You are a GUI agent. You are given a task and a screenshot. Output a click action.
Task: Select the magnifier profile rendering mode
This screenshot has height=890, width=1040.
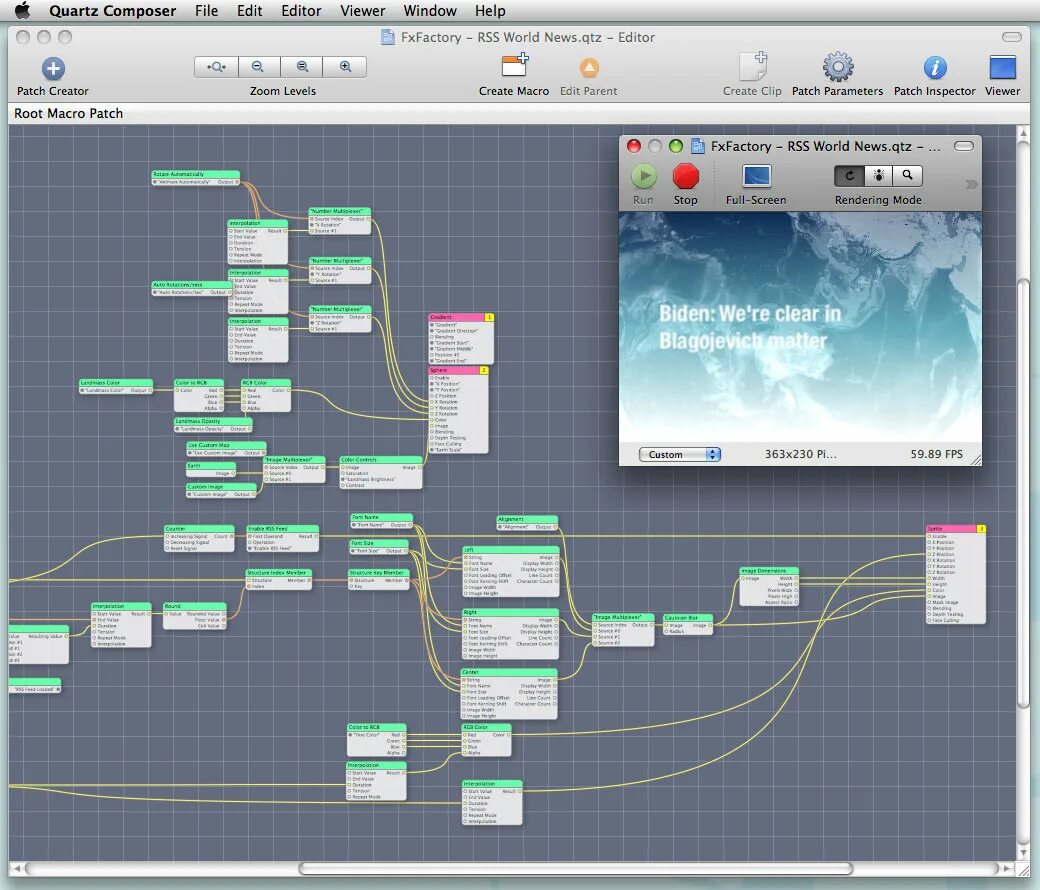coord(907,176)
